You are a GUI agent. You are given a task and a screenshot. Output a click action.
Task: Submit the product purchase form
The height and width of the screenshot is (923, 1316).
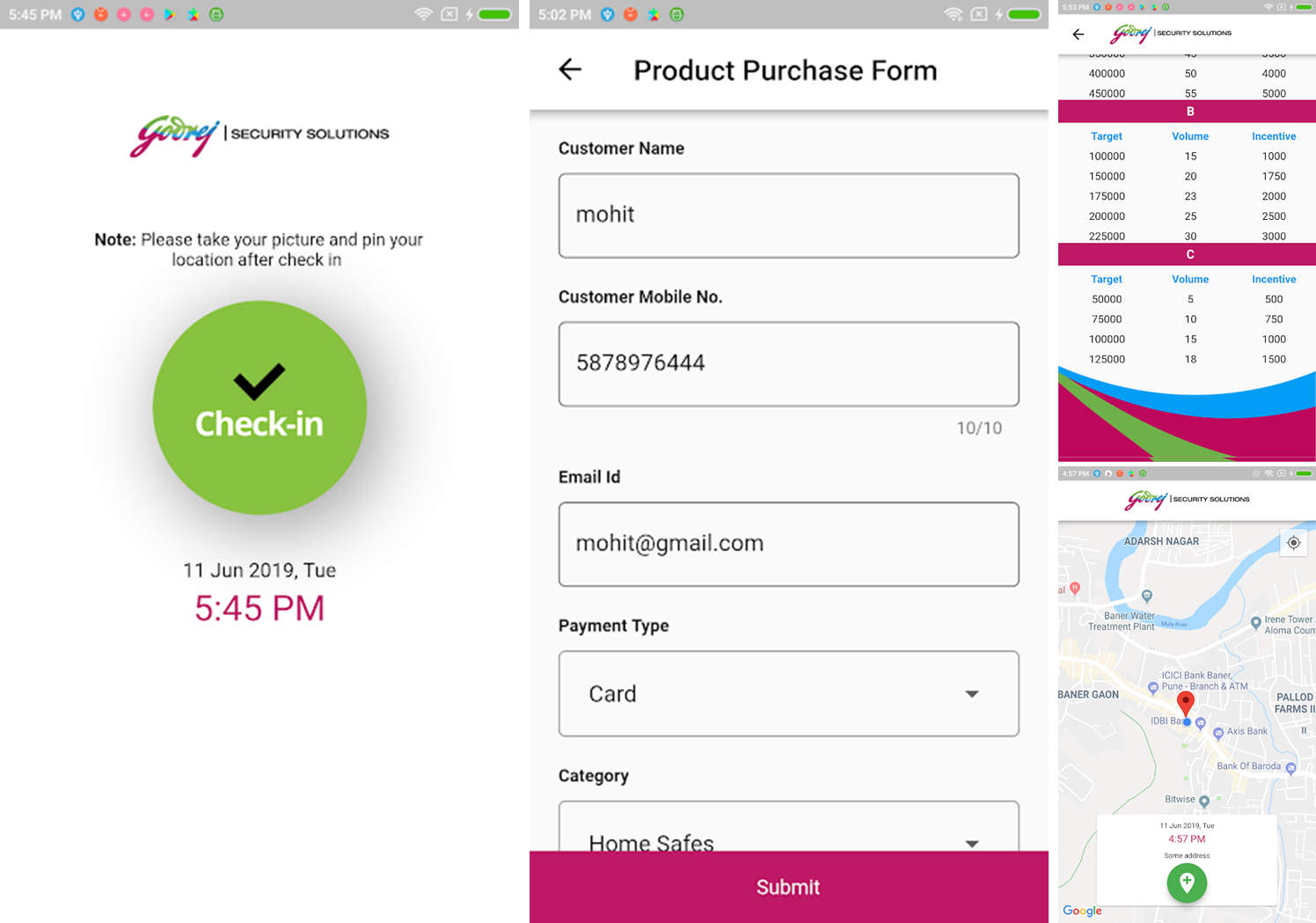point(788,887)
